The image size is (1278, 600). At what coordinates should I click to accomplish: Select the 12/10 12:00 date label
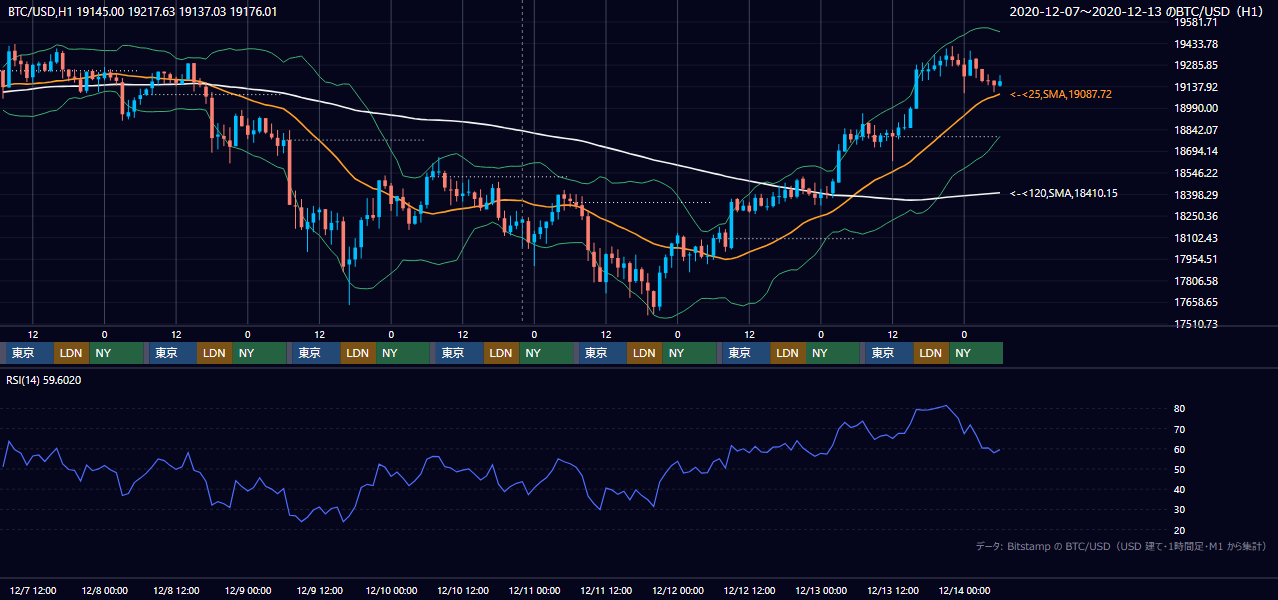462,590
